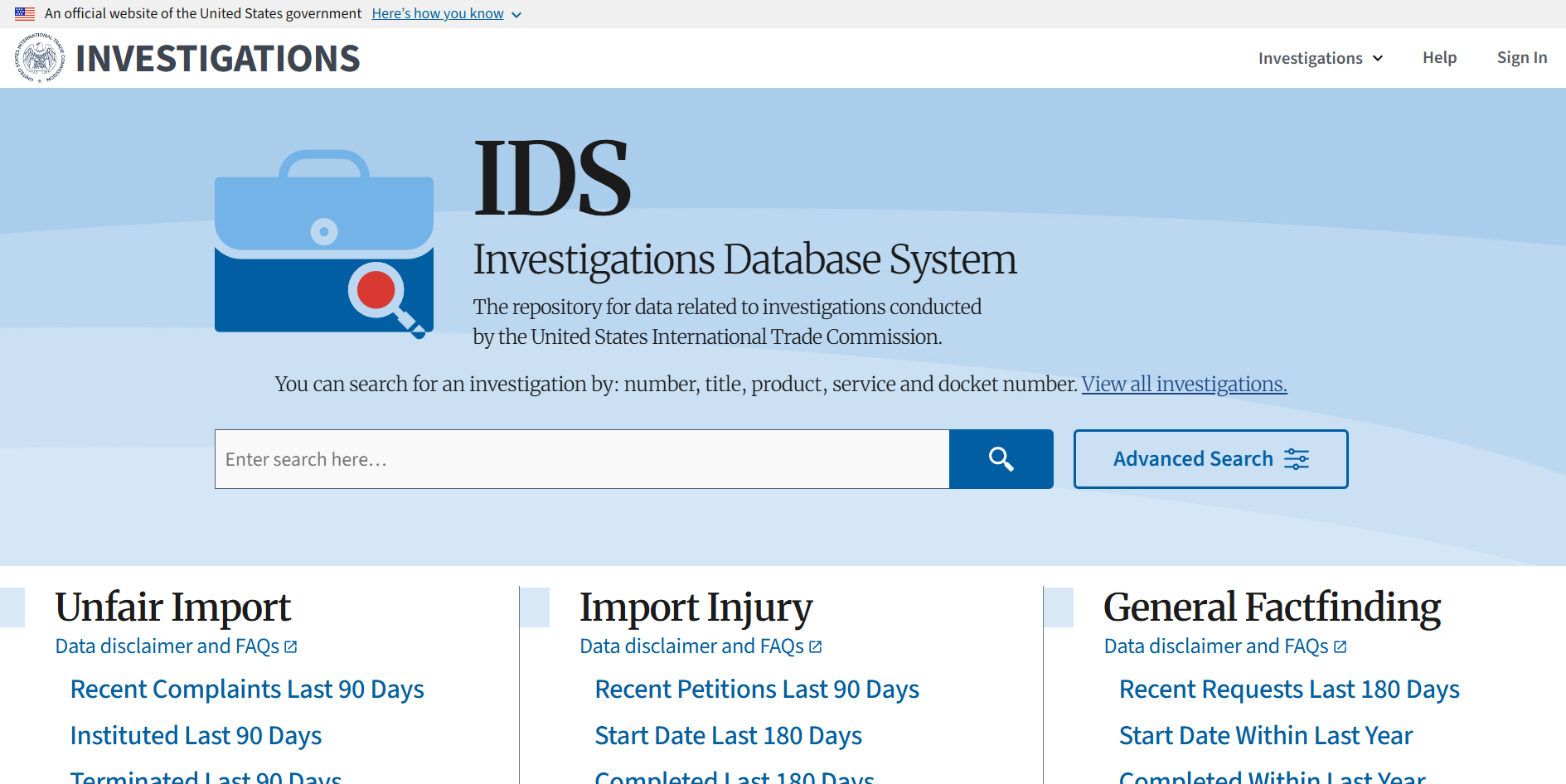Click the Import Injury heading
The image size is (1566, 784).
pyautogui.click(x=696, y=607)
